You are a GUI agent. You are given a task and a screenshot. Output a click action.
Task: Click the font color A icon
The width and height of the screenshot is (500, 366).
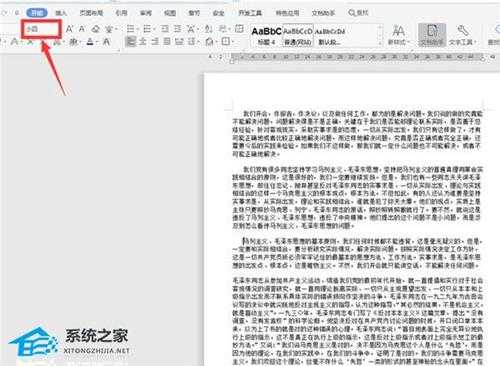tap(90, 42)
